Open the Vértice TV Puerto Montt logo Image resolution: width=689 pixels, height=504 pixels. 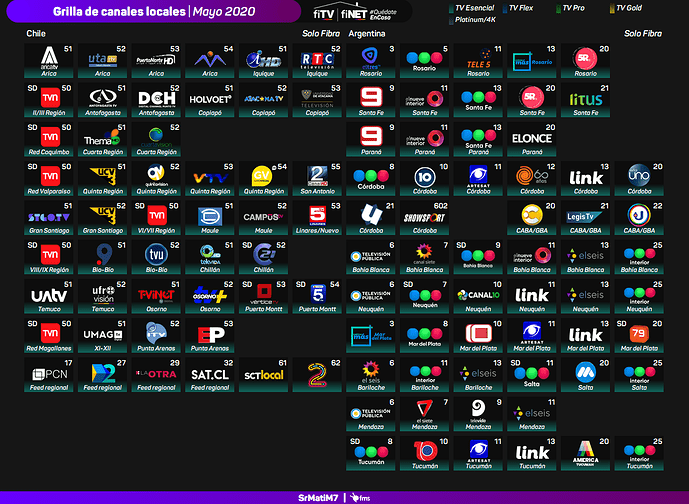click(264, 294)
